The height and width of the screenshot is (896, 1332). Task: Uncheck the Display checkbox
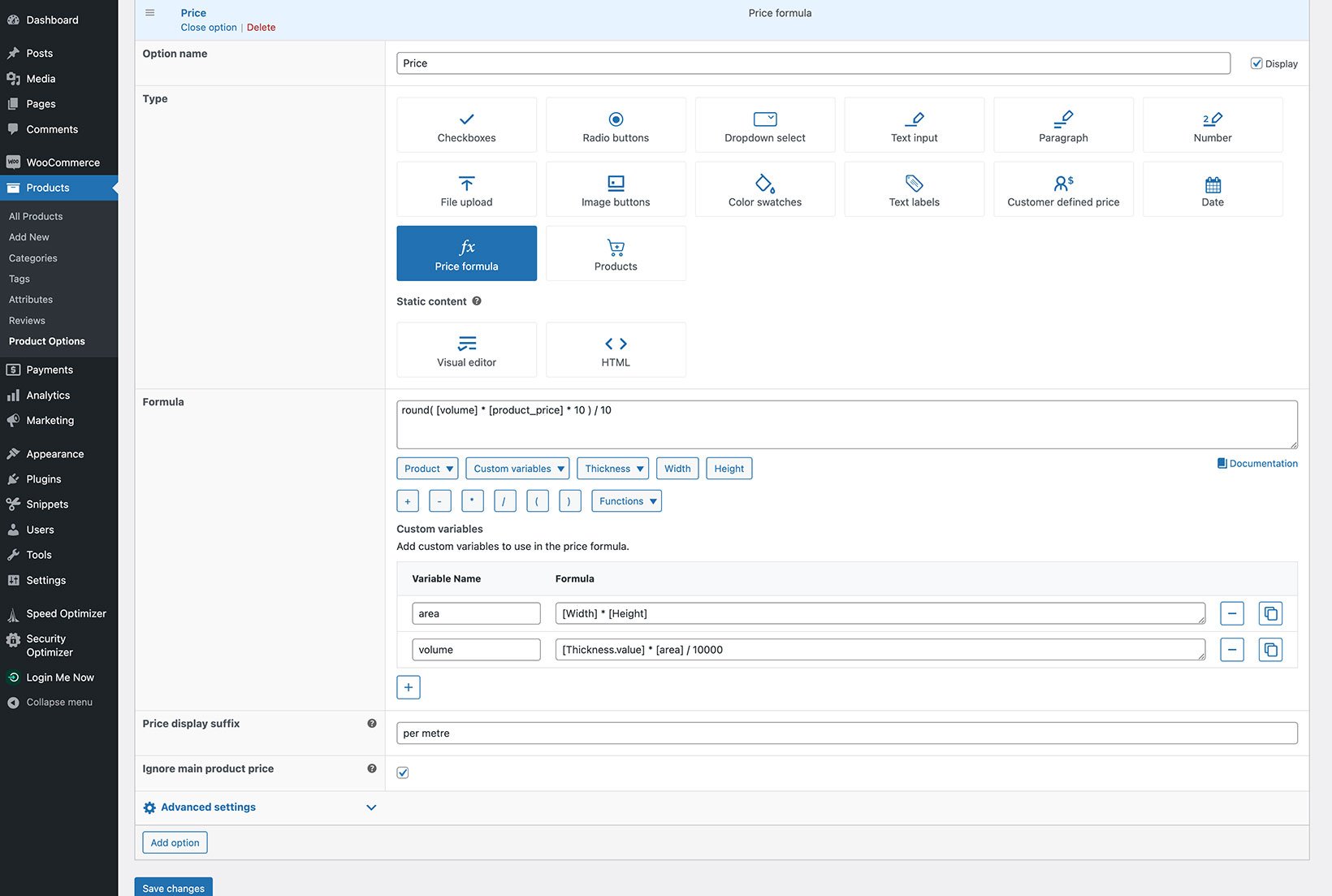[1256, 63]
